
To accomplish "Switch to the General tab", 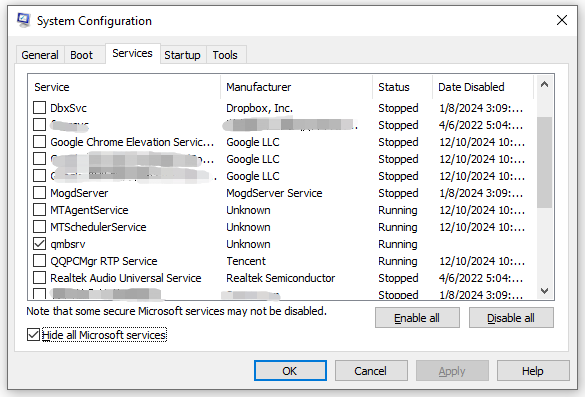I will (x=40, y=55).
